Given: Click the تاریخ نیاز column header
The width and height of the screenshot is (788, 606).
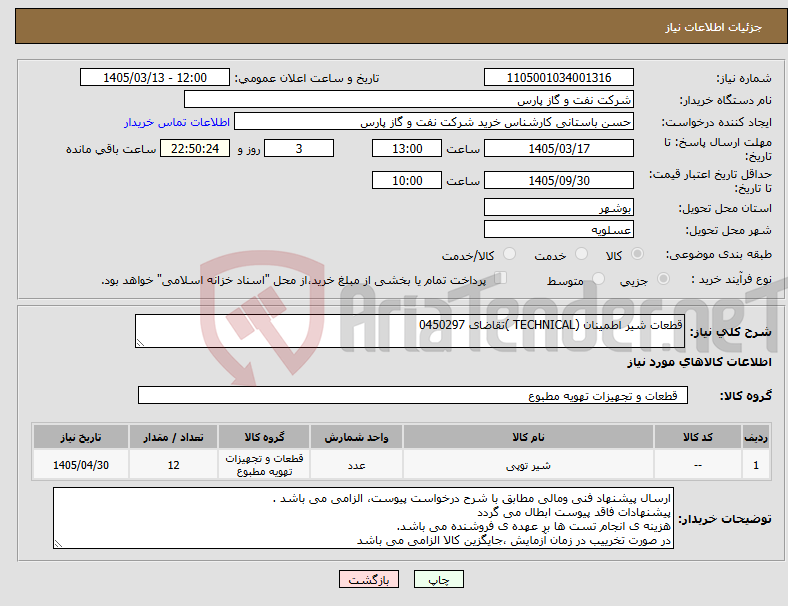Looking at the screenshot, I should pos(81,437).
